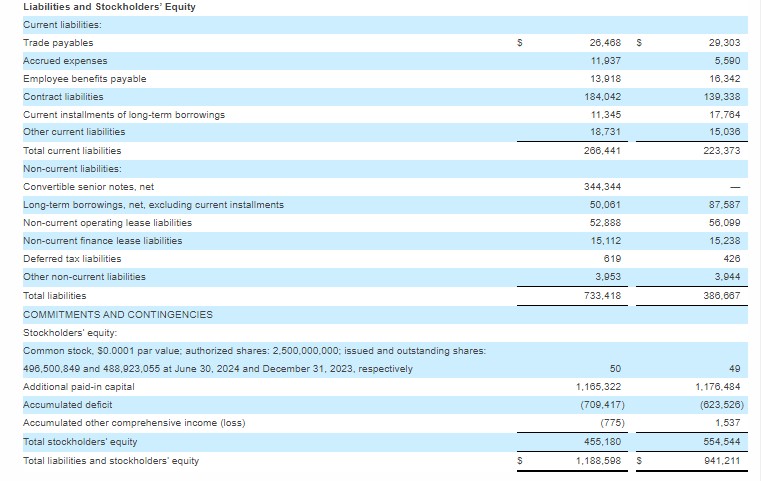Select the Total liabilities value 733,418
The height and width of the screenshot is (481, 761).
click(x=602, y=295)
